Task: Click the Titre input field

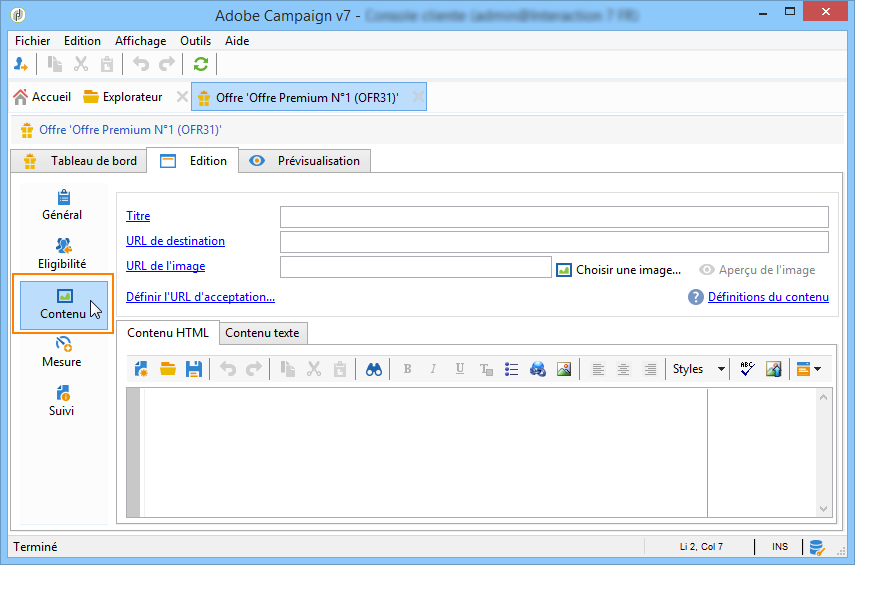Action: 554,216
